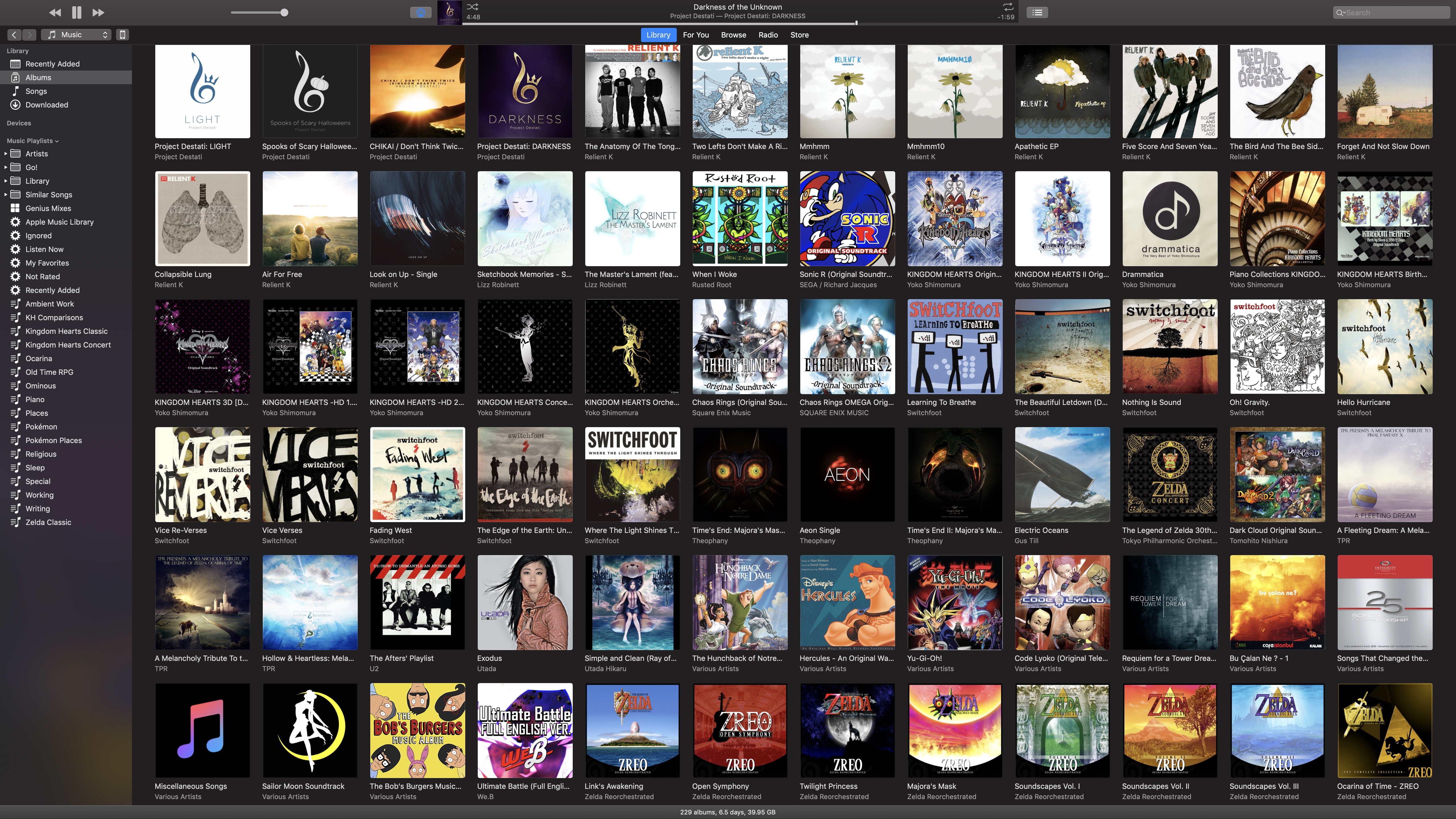1456x819 pixels.
Task: Toggle repeat mode
Action: pos(1008,7)
